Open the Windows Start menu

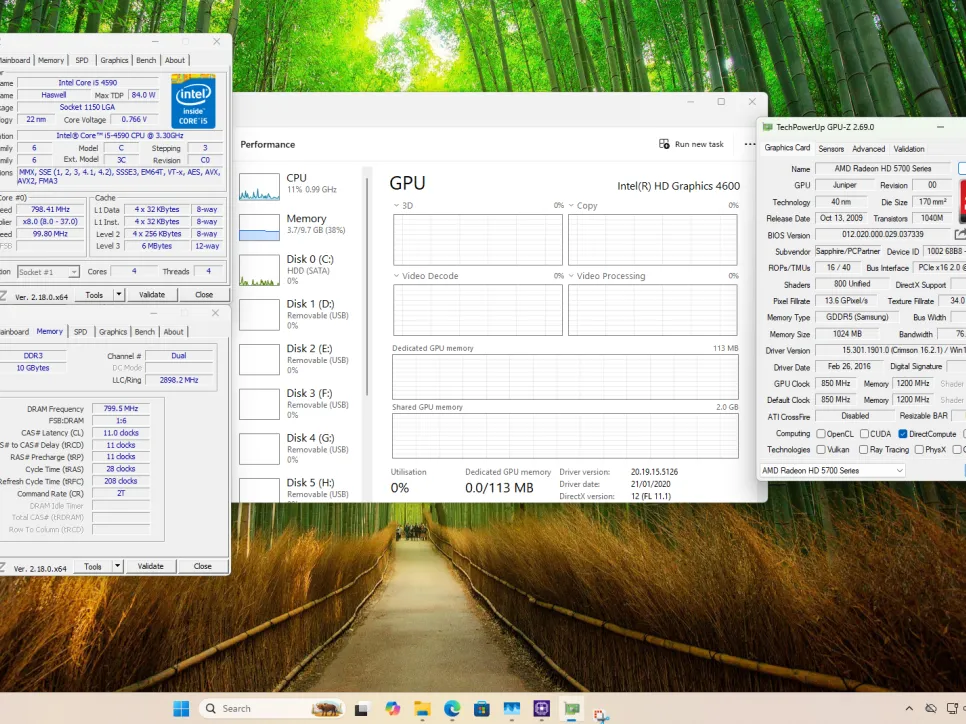pos(181,708)
